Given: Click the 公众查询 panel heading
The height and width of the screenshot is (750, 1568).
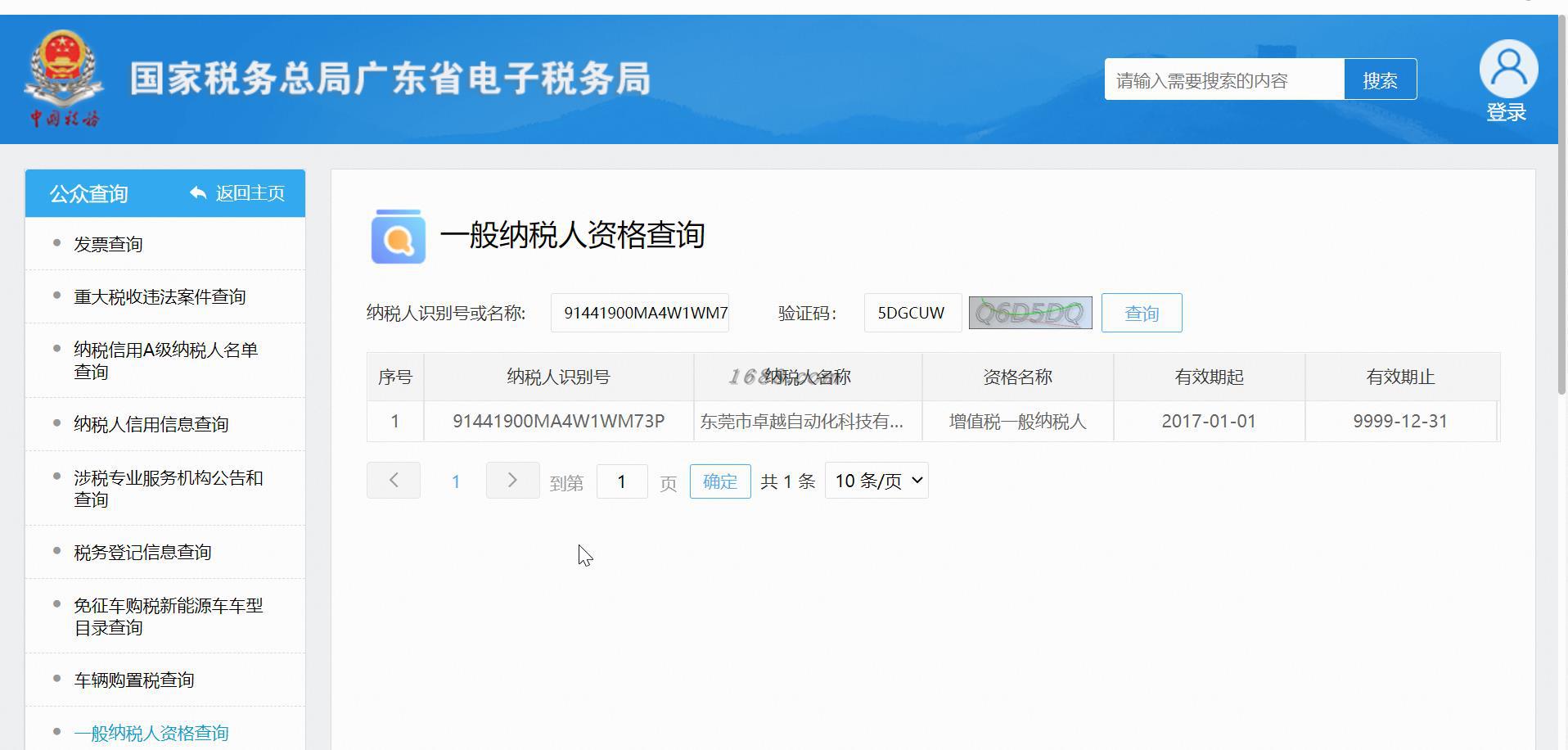Looking at the screenshot, I should click(x=89, y=193).
